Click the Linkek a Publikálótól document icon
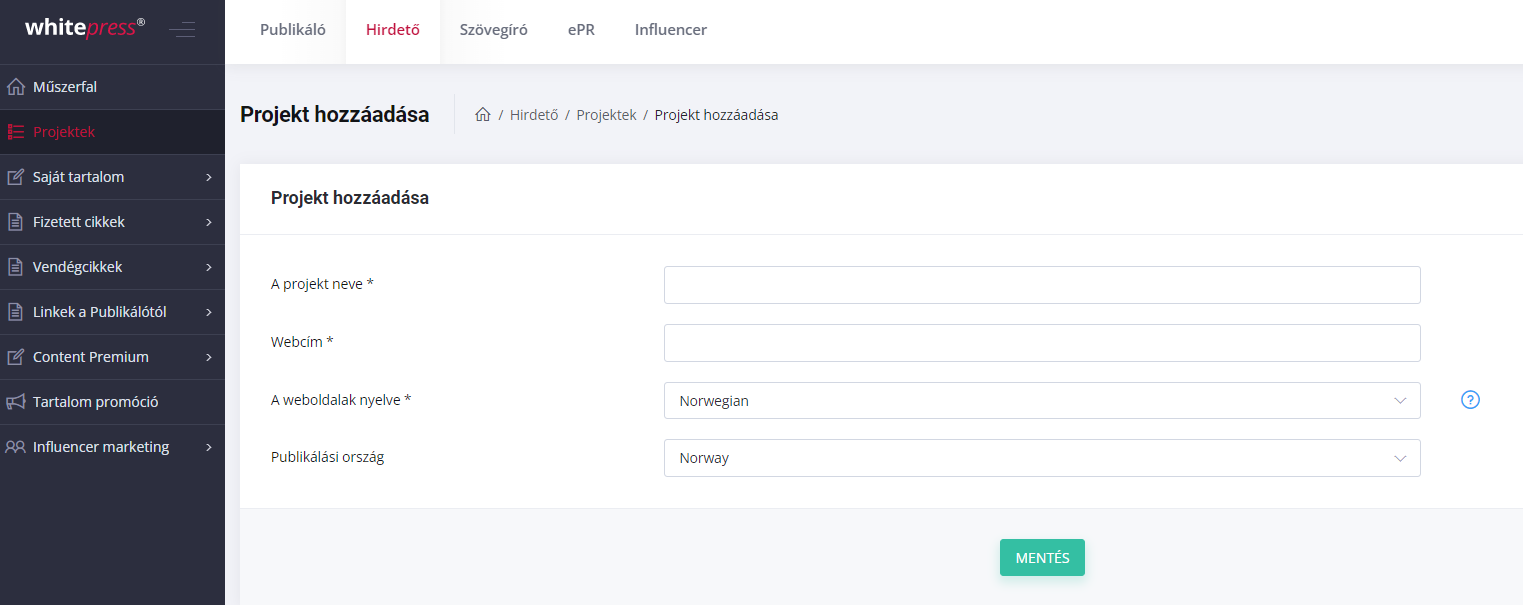 (x=15, y=312)
